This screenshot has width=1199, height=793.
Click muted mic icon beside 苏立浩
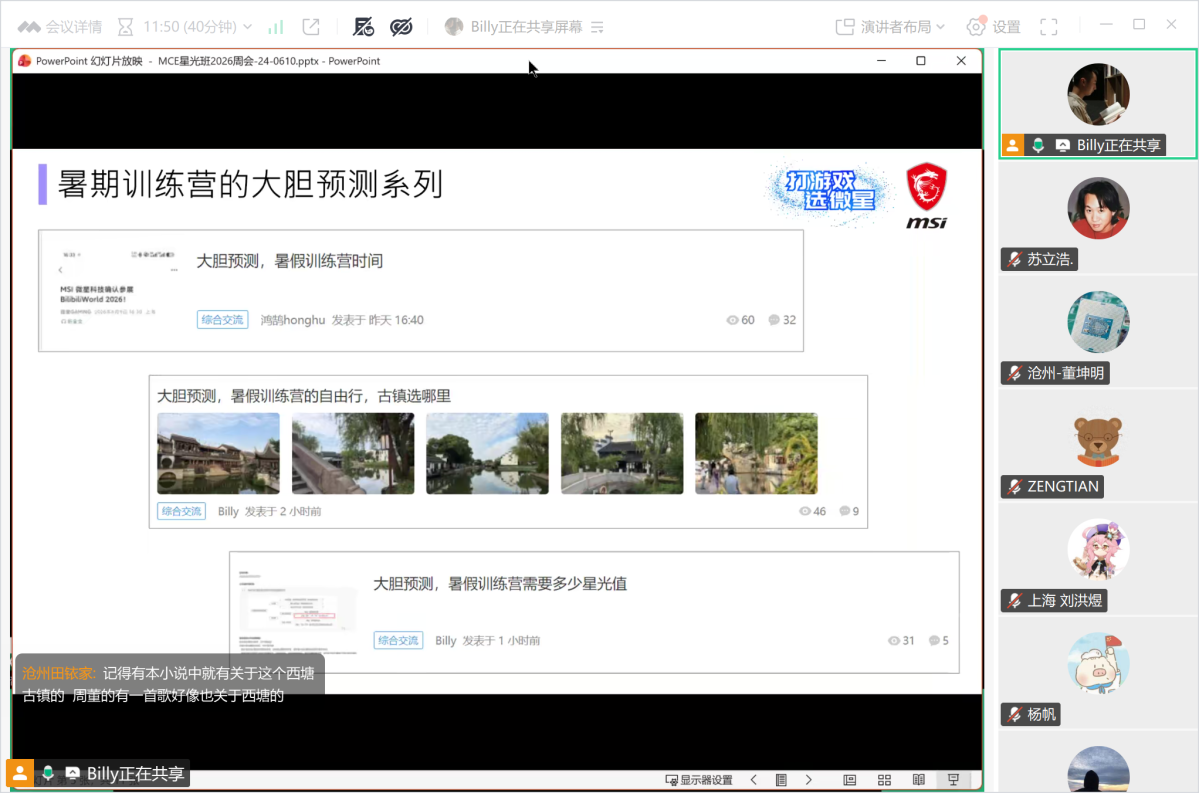1014,259
